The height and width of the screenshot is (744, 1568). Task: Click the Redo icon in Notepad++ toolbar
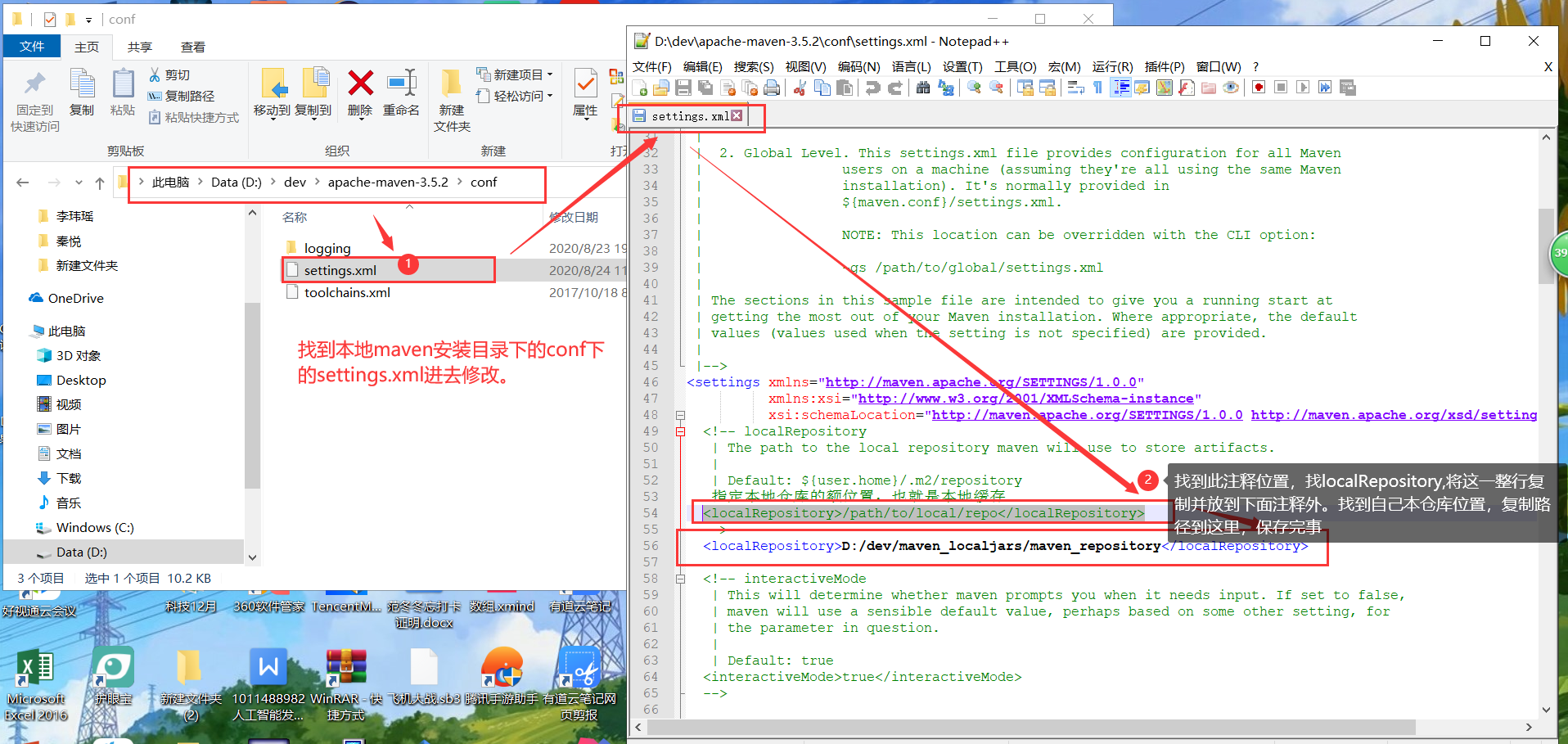coord(895,88)
